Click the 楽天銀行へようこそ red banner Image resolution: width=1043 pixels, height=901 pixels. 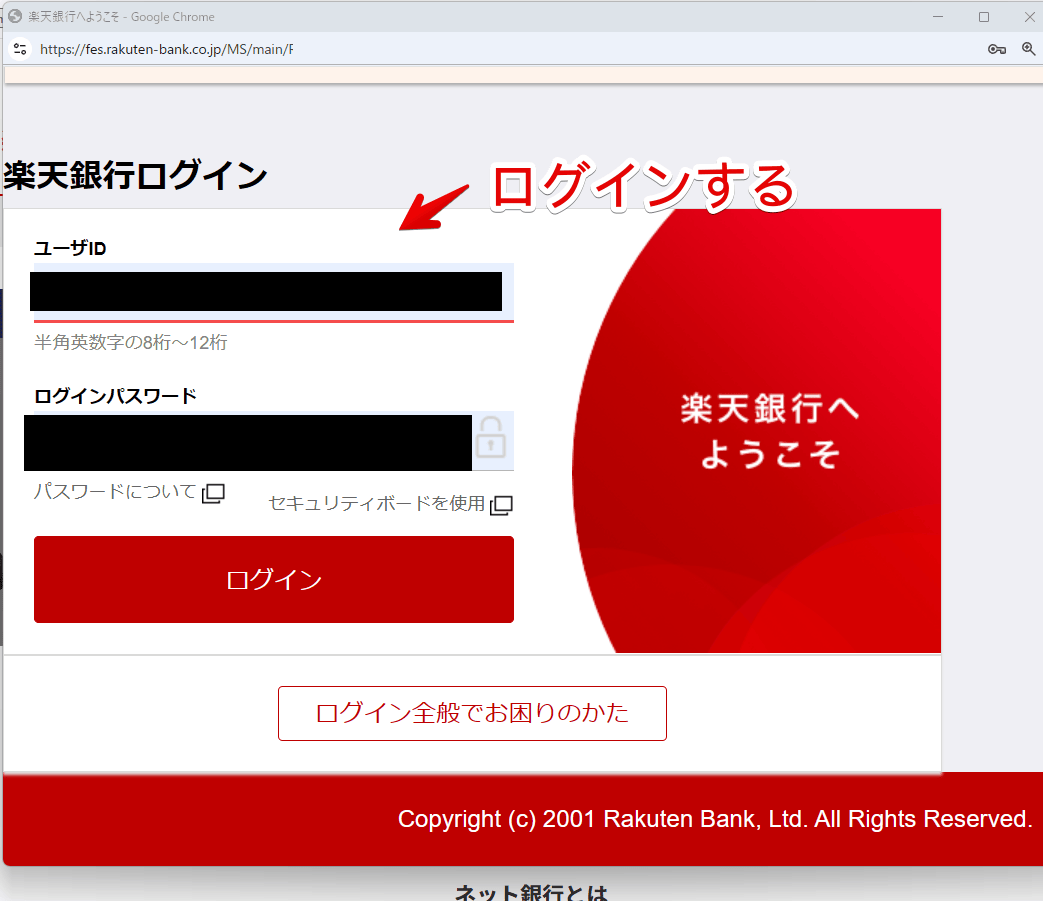point(768,431)
